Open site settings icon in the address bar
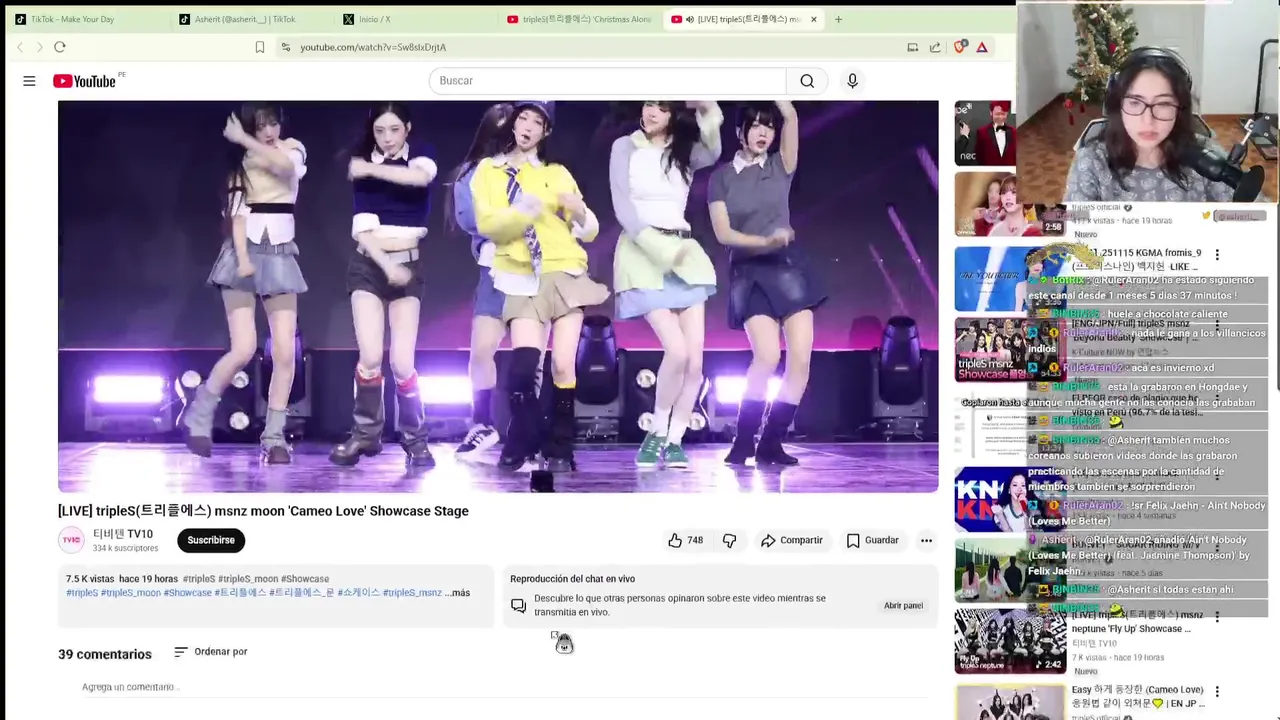This screenshot has height=720, width=1280. (286, 47)
